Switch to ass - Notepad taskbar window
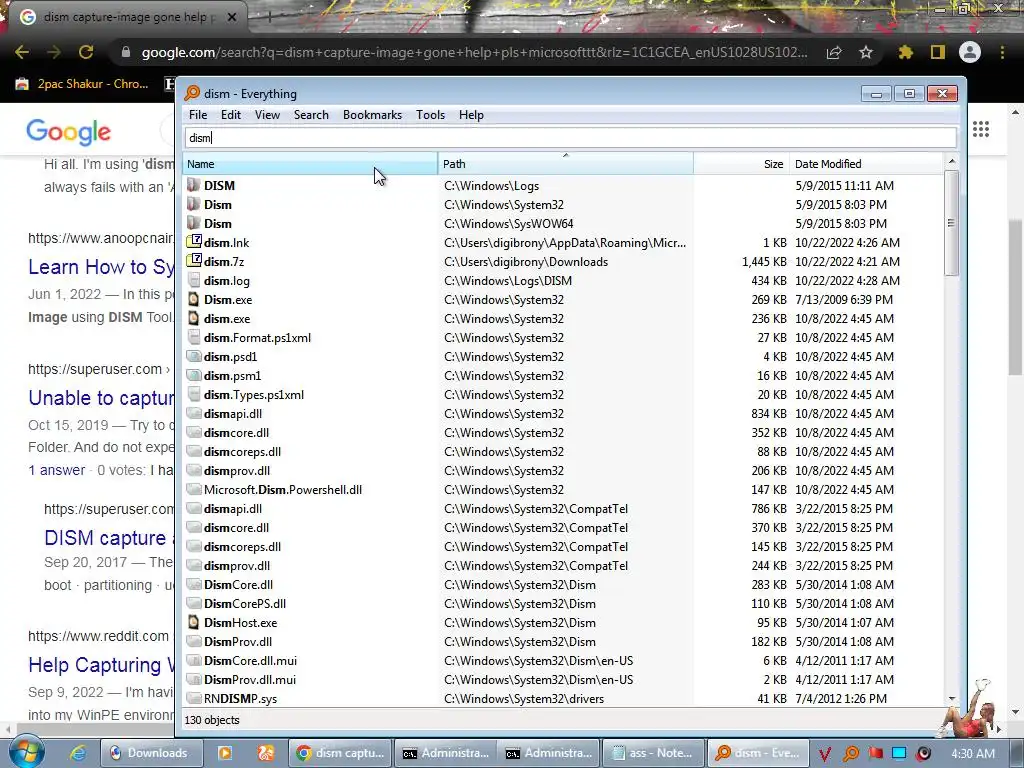1024x768 pixels. 654,753
